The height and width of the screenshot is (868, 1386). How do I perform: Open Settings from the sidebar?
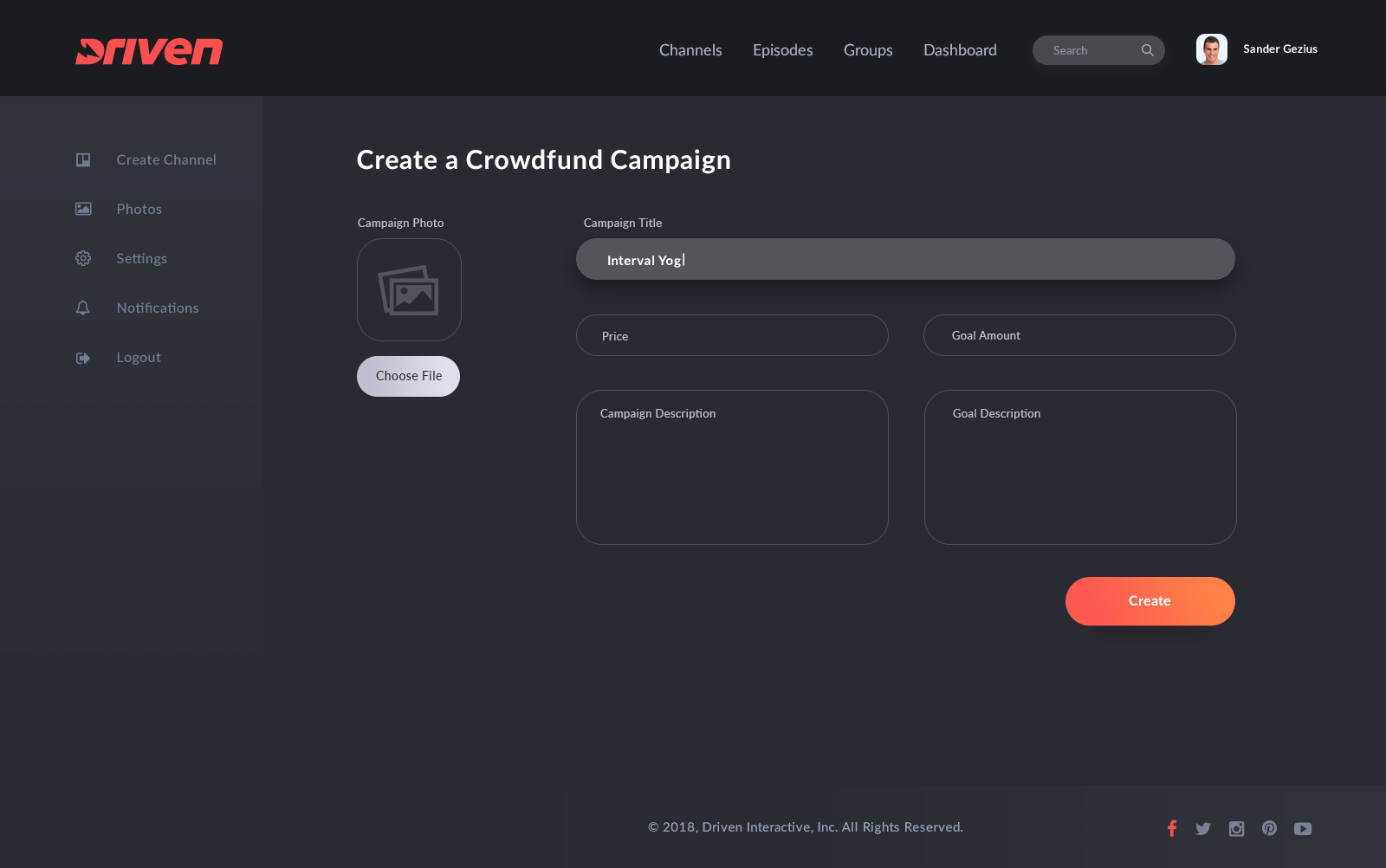(141, 258)
